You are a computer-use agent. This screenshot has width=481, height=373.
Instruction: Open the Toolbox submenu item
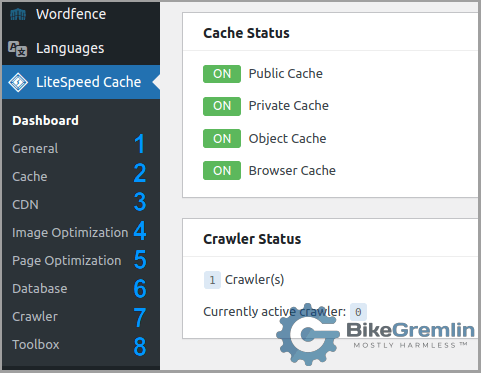36,345
